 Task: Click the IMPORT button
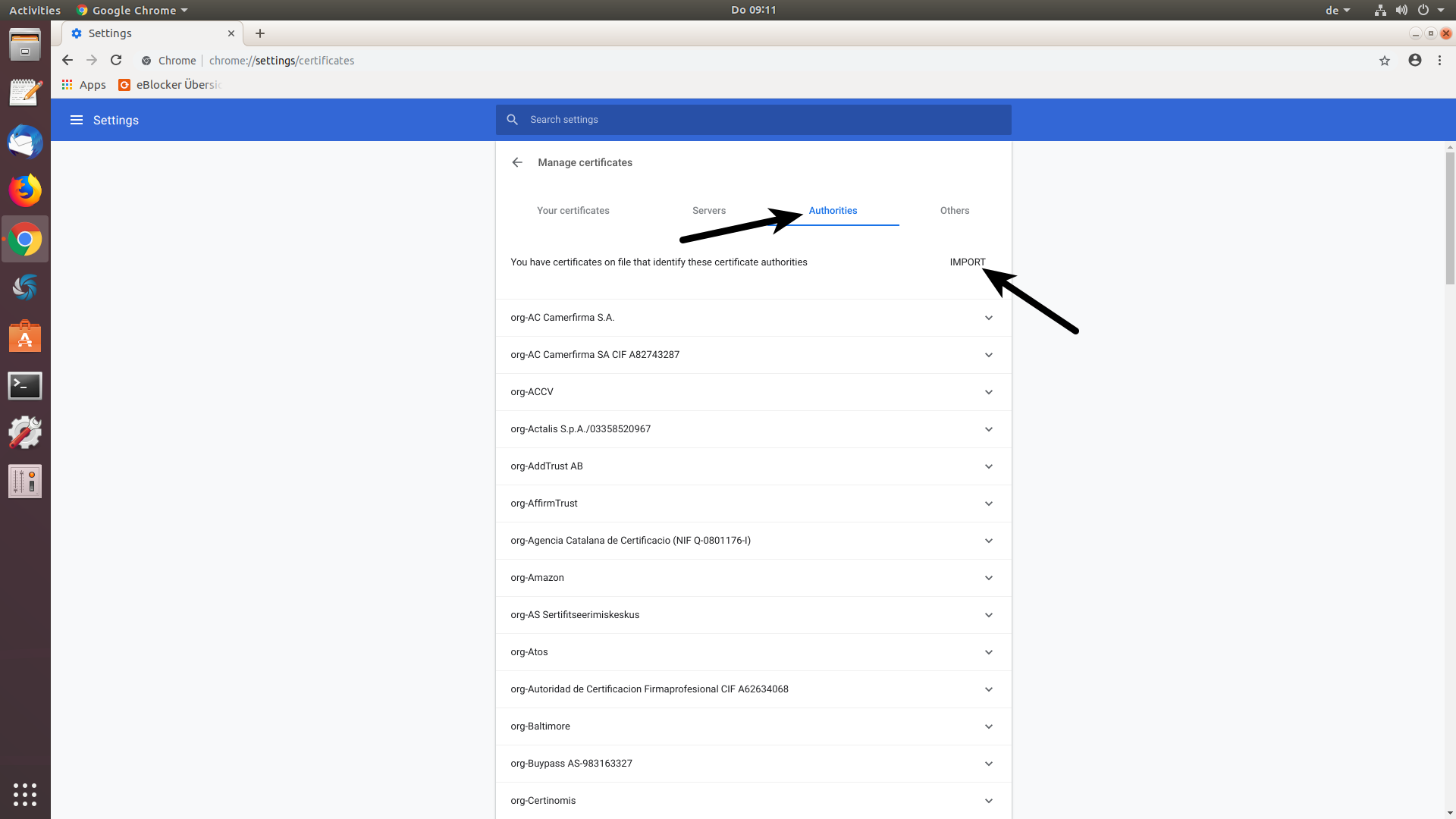(968, 262)
